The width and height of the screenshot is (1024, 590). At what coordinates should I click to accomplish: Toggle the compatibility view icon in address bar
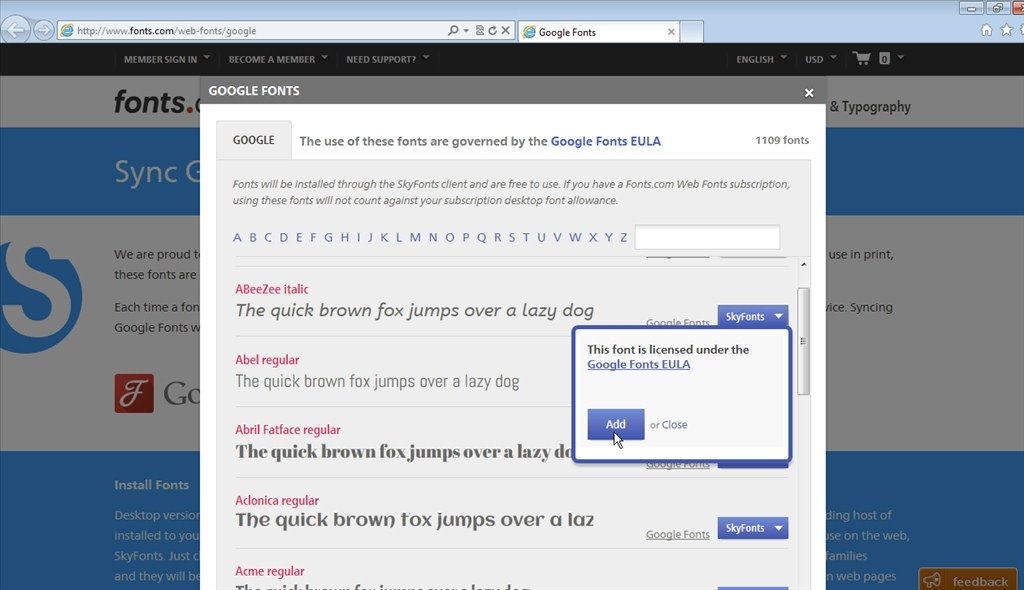click(x=480, y=30)
